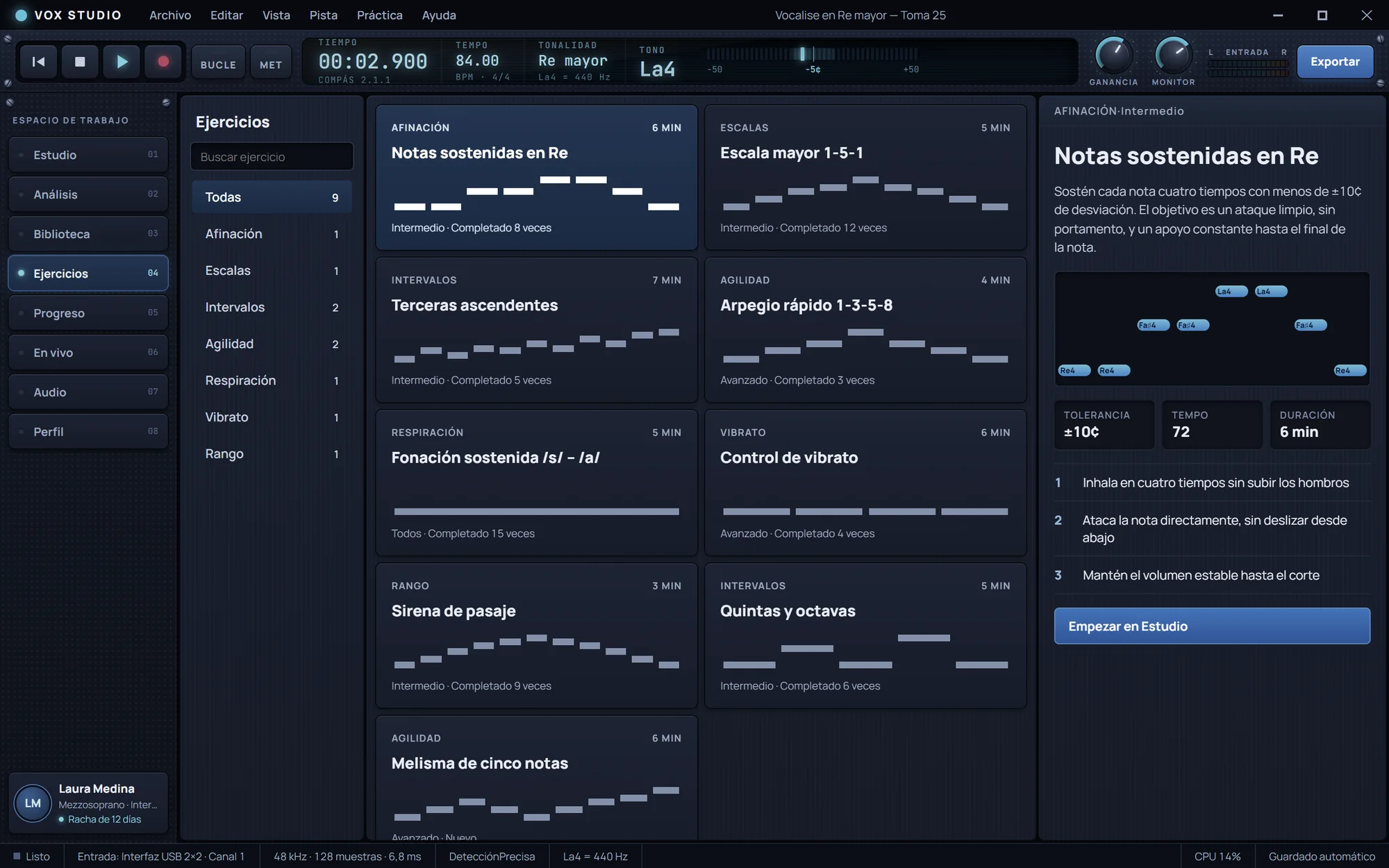1389x868 pixels.
Task: Open the Biblioteca workspace
Action: coord(88,234)
